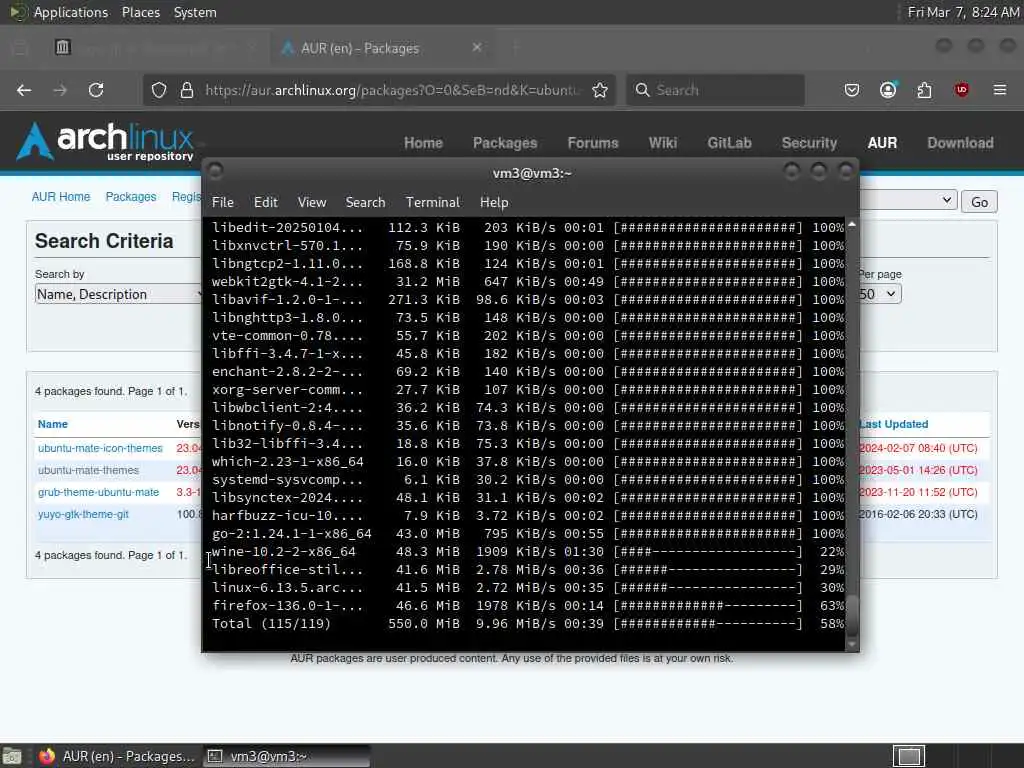1024x768 pixels.
Task: Open the Firefox account icon
Action: [888, 90]
